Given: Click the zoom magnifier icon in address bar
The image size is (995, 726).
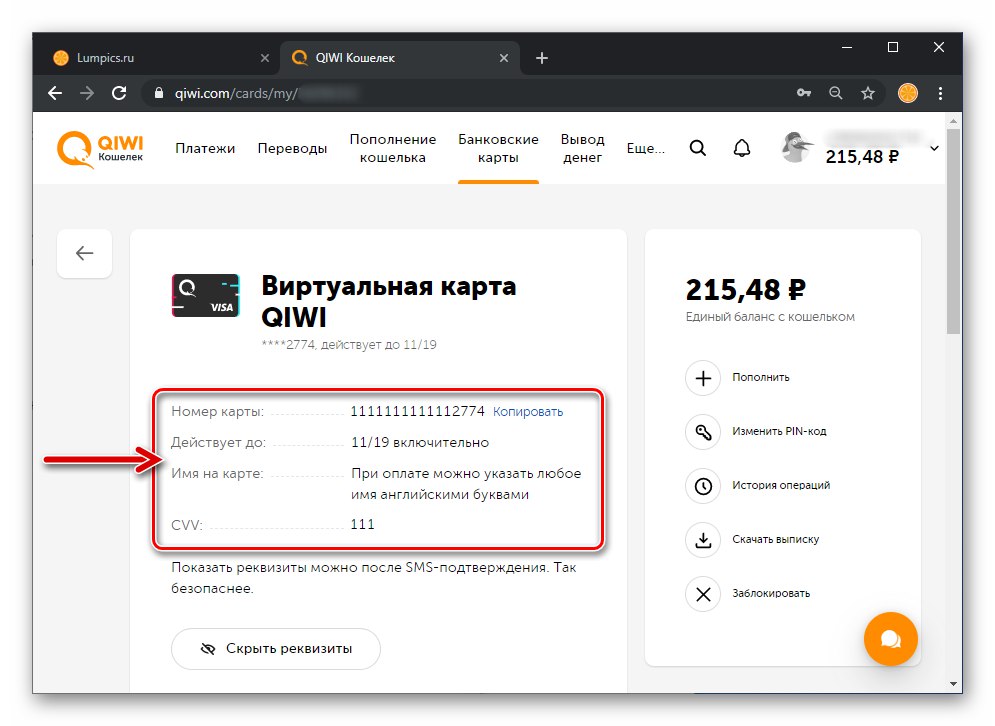Looking at the screenshot, I should (x=836, y=93).
